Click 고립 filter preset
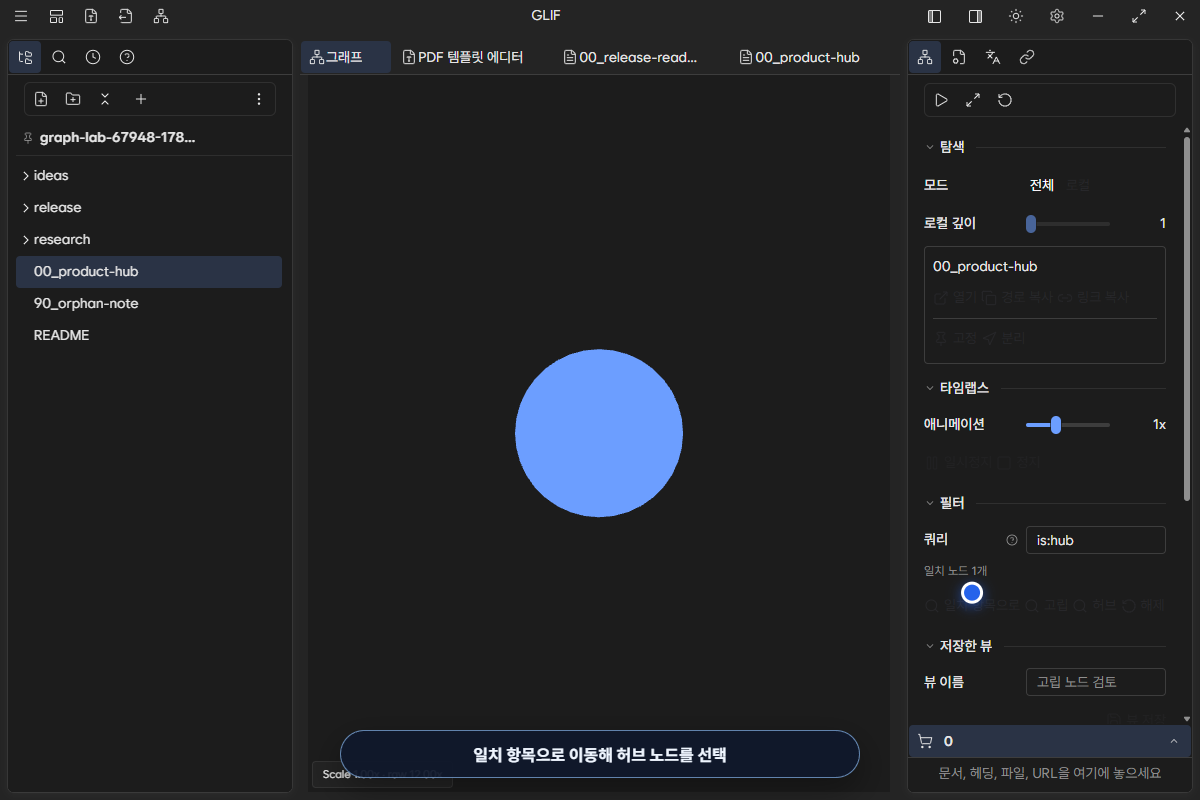 [x=1046, y=606]
